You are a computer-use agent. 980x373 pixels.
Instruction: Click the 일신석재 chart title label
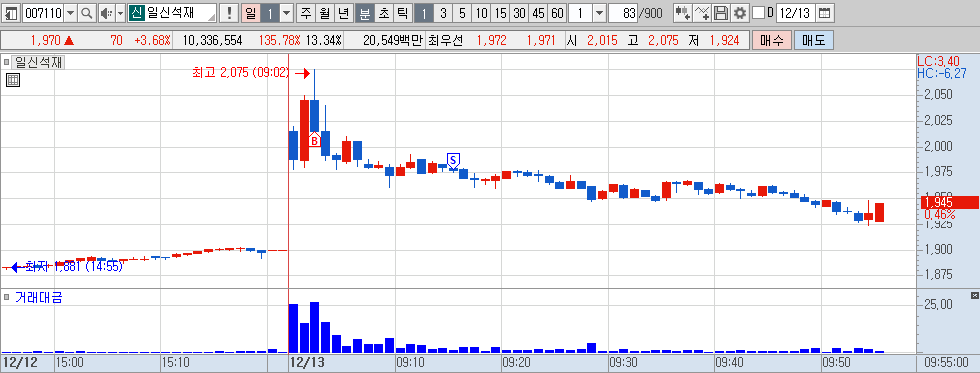click(x=38, y=62)
